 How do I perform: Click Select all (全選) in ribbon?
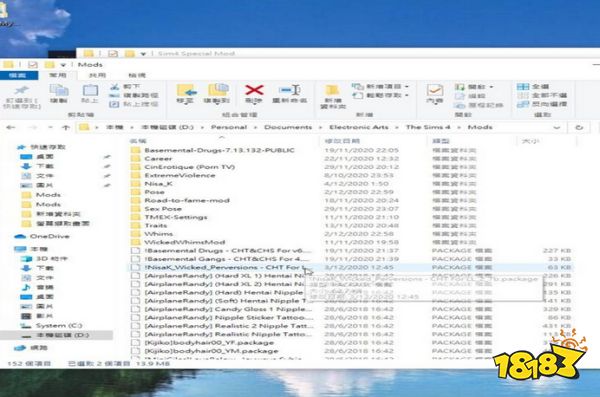533,87
